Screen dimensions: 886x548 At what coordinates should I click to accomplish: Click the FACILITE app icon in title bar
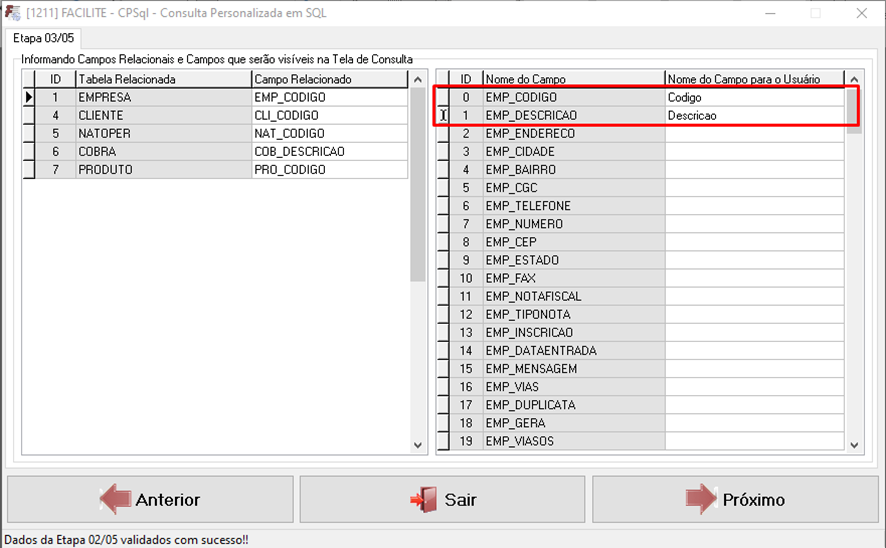[x=13, y=13]
